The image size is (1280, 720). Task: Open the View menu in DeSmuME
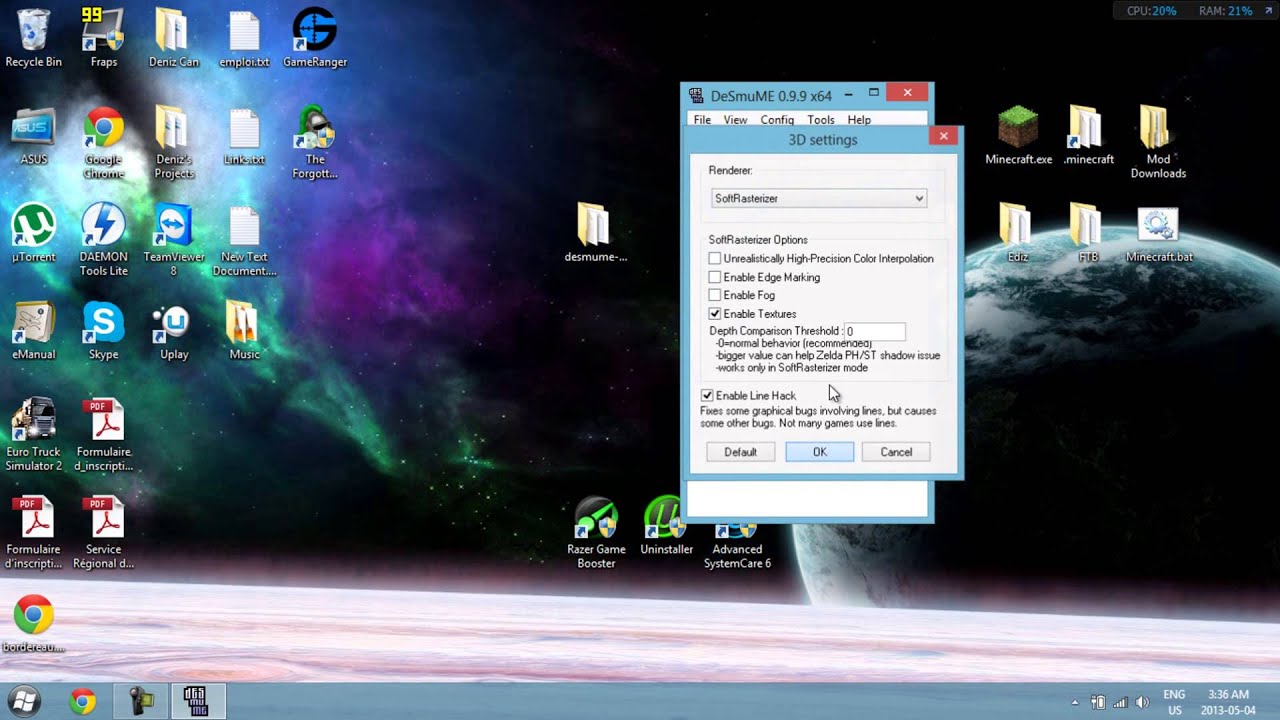pos(735,120)
